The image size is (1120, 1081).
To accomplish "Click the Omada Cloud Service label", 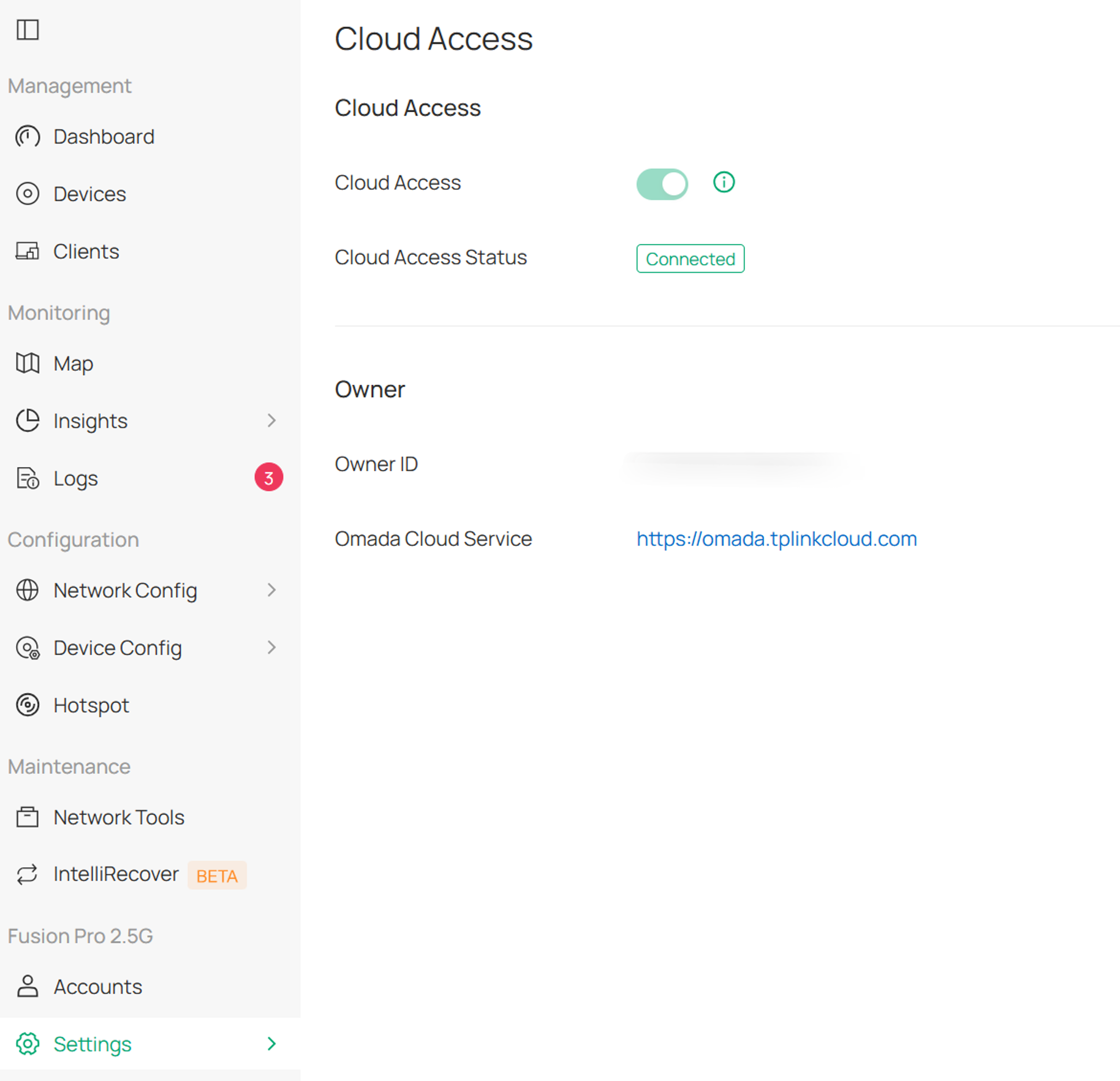I will [433, 539].
